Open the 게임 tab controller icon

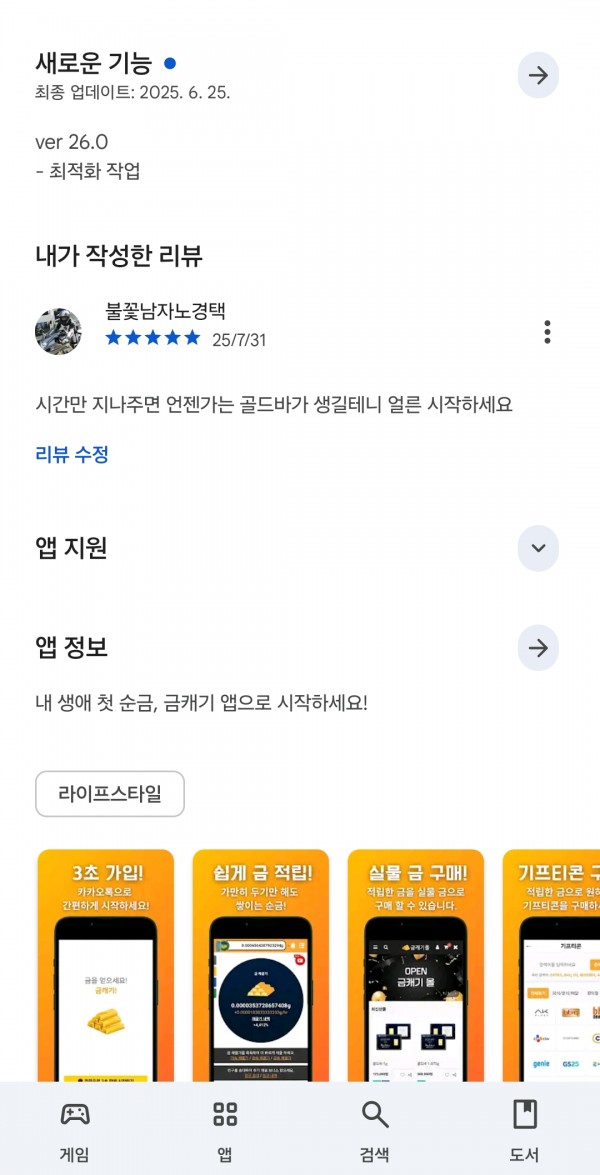pyautogui.click(x=75, y=1114)
